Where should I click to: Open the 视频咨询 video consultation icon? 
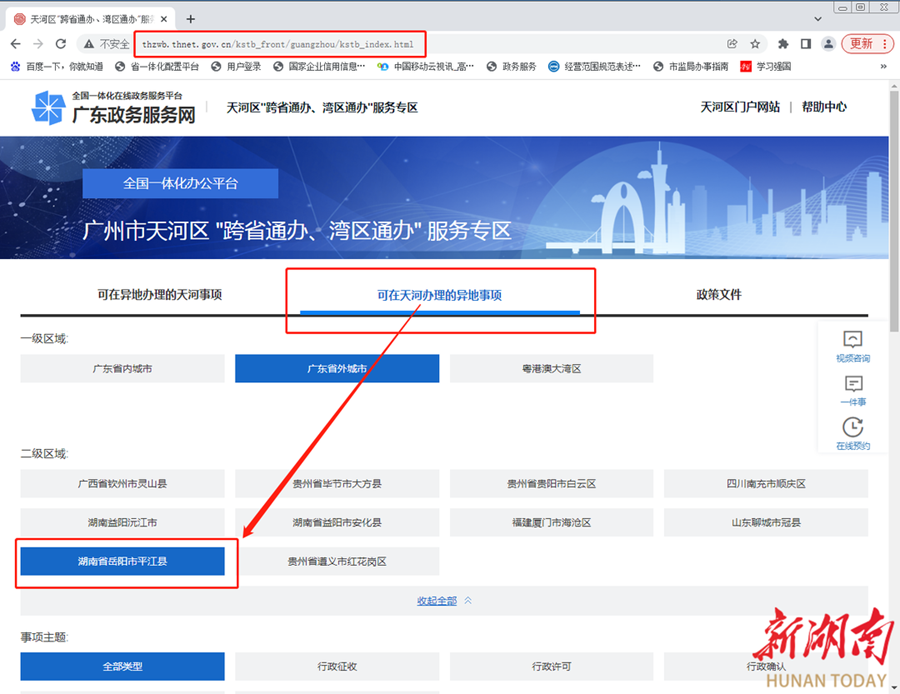coord(852,345)
